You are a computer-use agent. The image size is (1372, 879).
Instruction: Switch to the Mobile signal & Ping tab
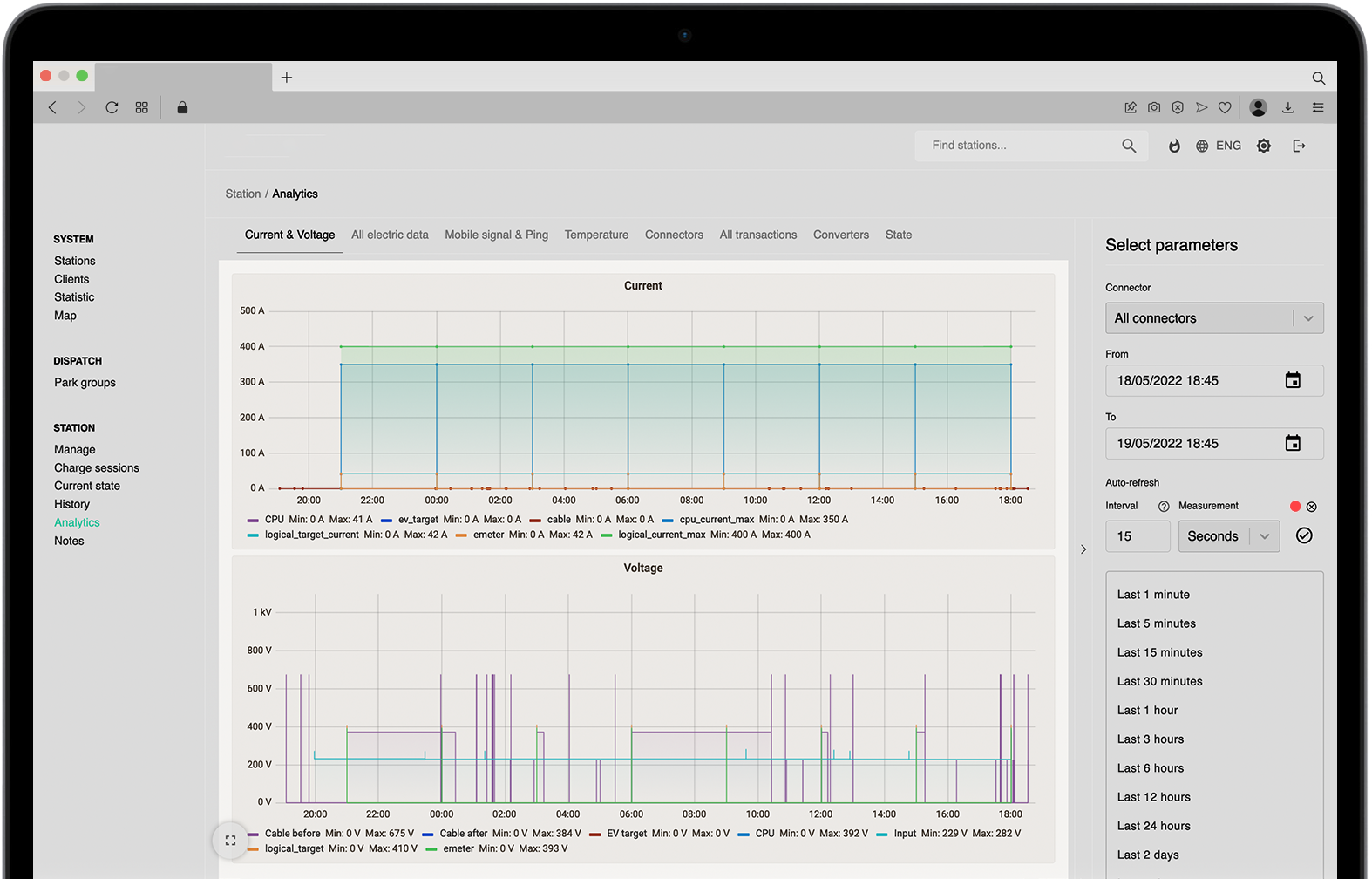coord(497,235)
